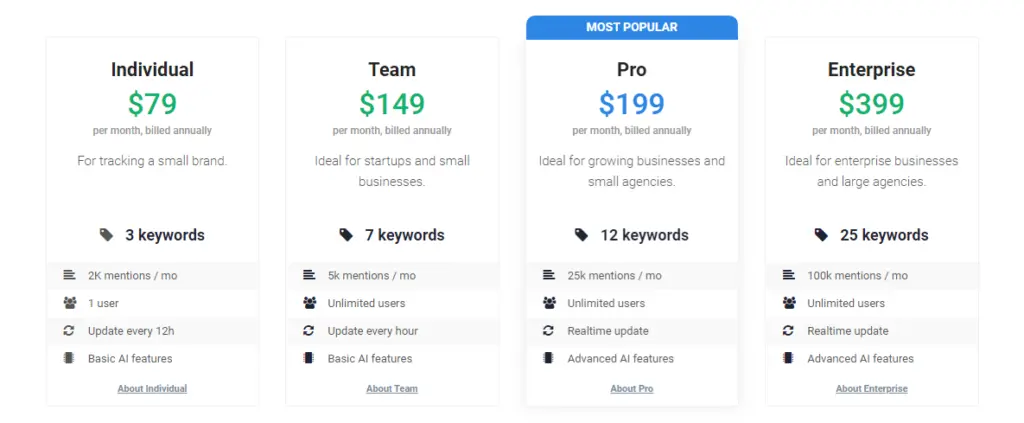This screenshot has height=423, width=1024.
Task: Click the AI chip icon in Enterprise plan
Action: [x=789, y=358]
